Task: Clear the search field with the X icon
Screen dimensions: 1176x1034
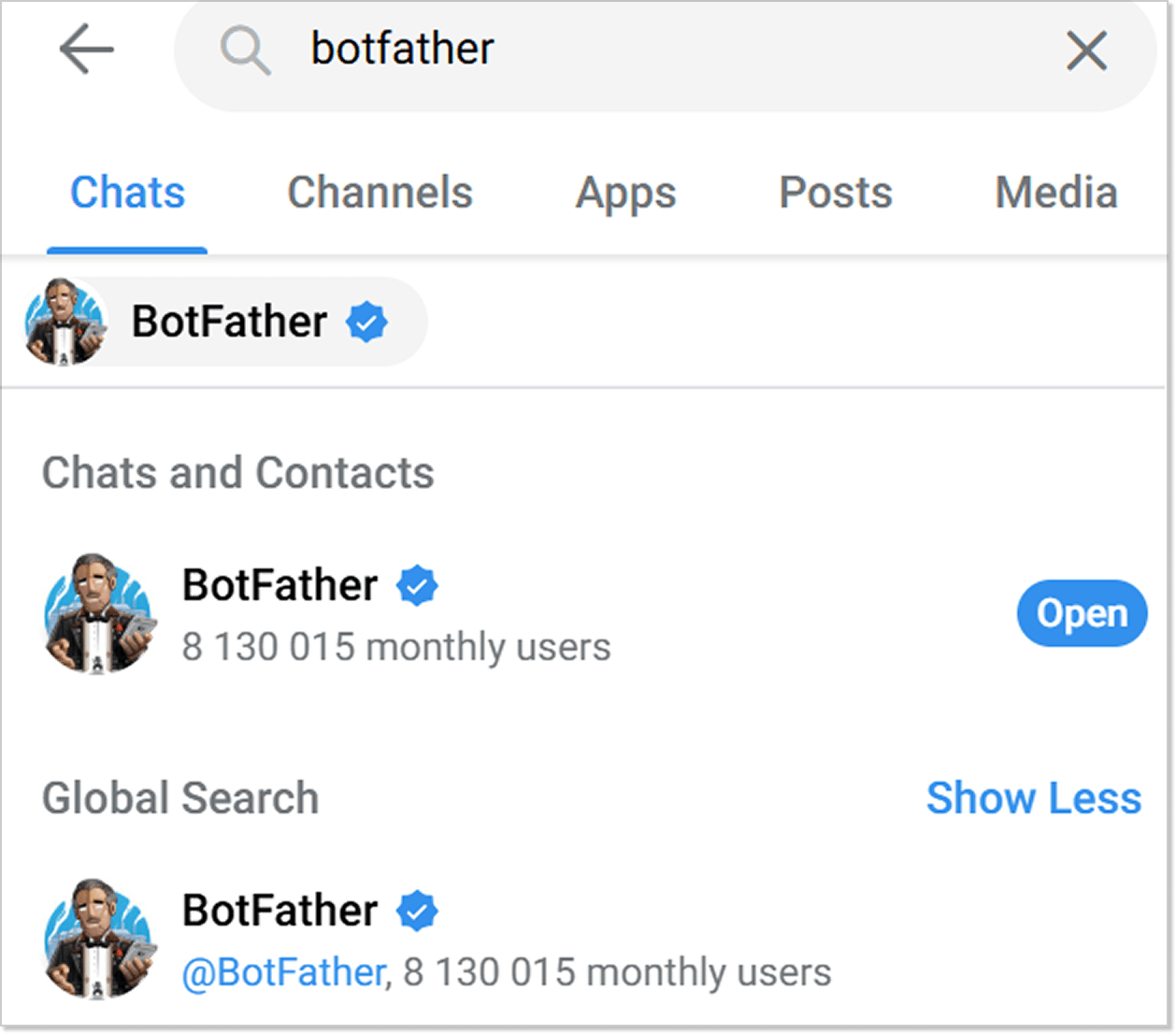Action: pos(1086,50)
